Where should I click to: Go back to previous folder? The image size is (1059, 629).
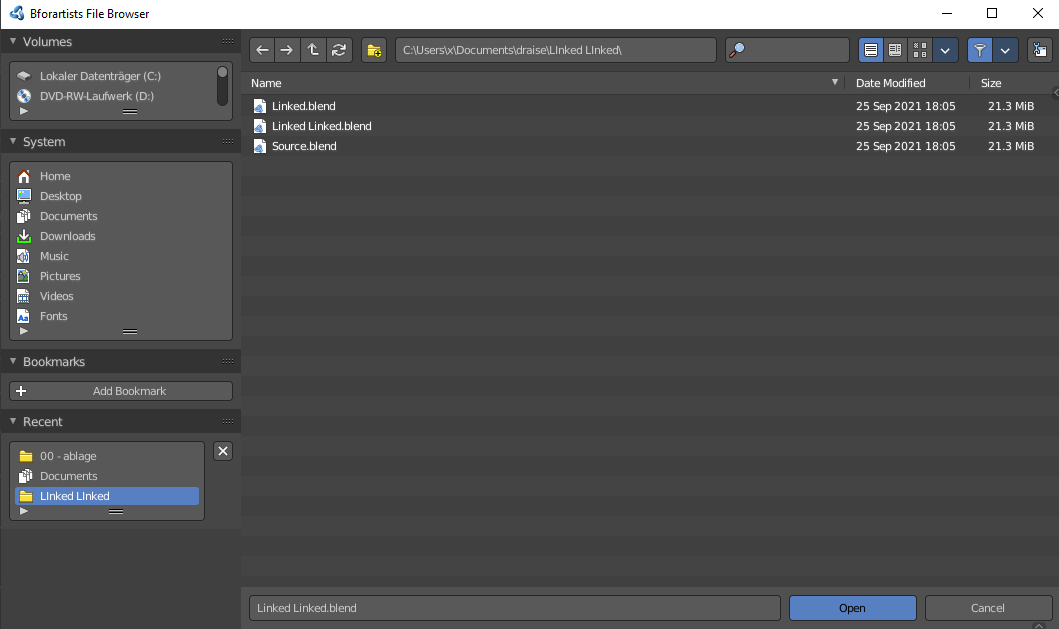pyautogui.click(x=262, y=50)
